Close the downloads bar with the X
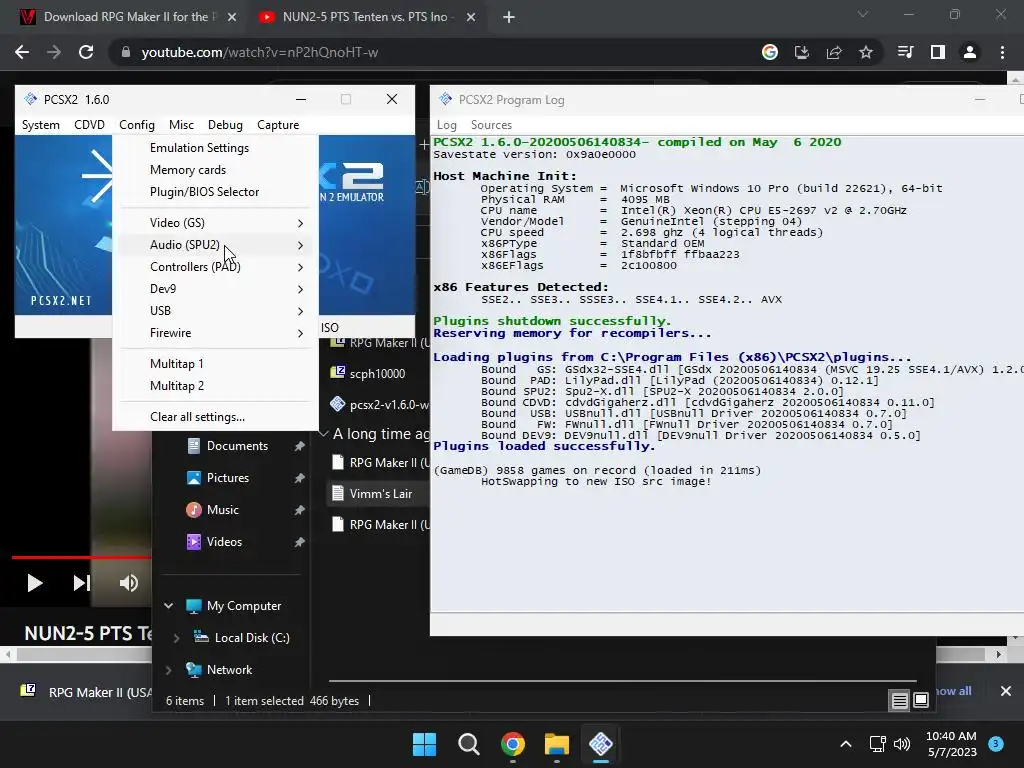The height and width of the screenshot is (768, 1024). (x=1006, y=691)
